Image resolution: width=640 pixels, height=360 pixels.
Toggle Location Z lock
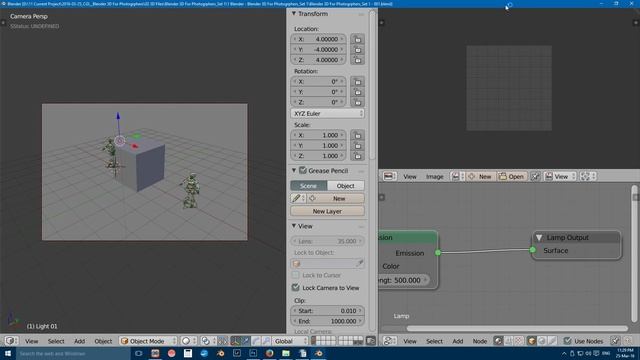[x=358, y=60]
